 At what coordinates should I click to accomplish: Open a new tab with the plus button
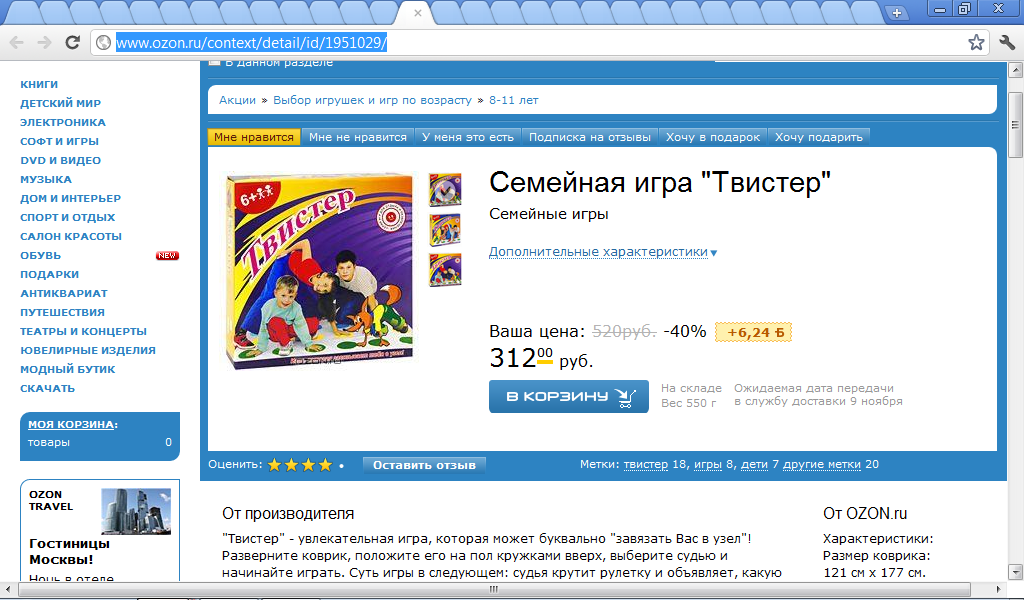(897, 12)
